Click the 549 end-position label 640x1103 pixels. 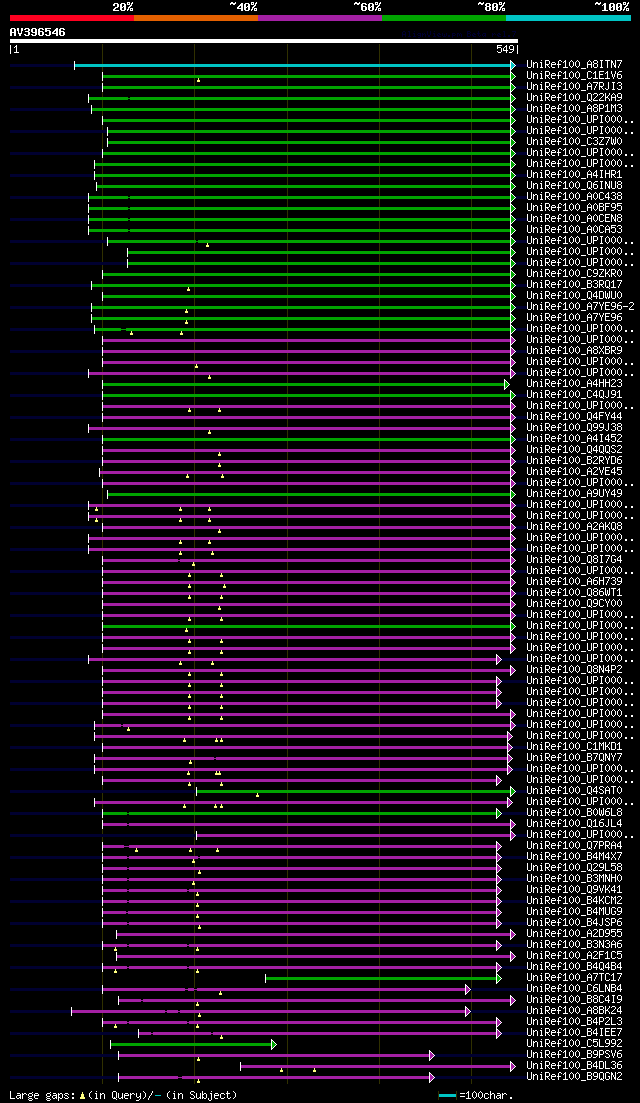[x=506, y=50]
